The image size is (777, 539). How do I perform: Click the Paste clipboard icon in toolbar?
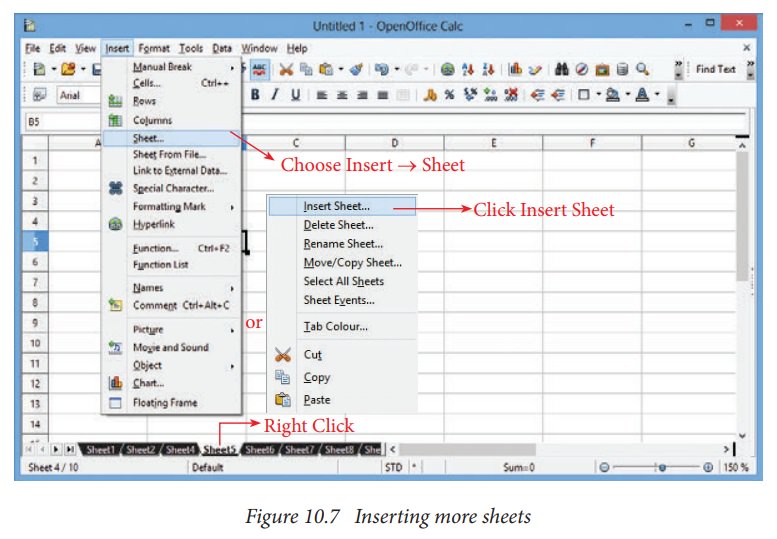click(x=326, y=69)
